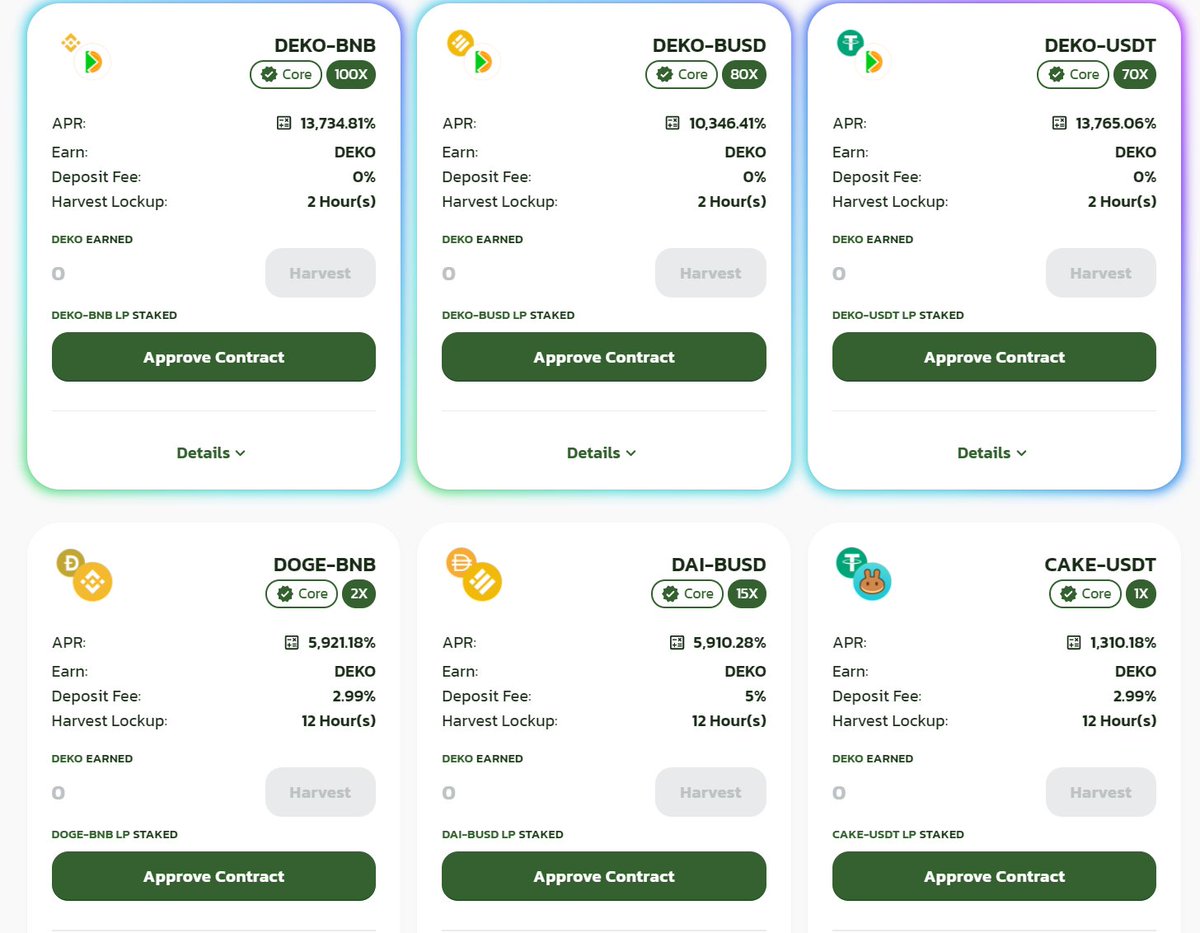Click the 100X multiplier badge
This screenshot has height=933, width=1200.
[351, 74]
